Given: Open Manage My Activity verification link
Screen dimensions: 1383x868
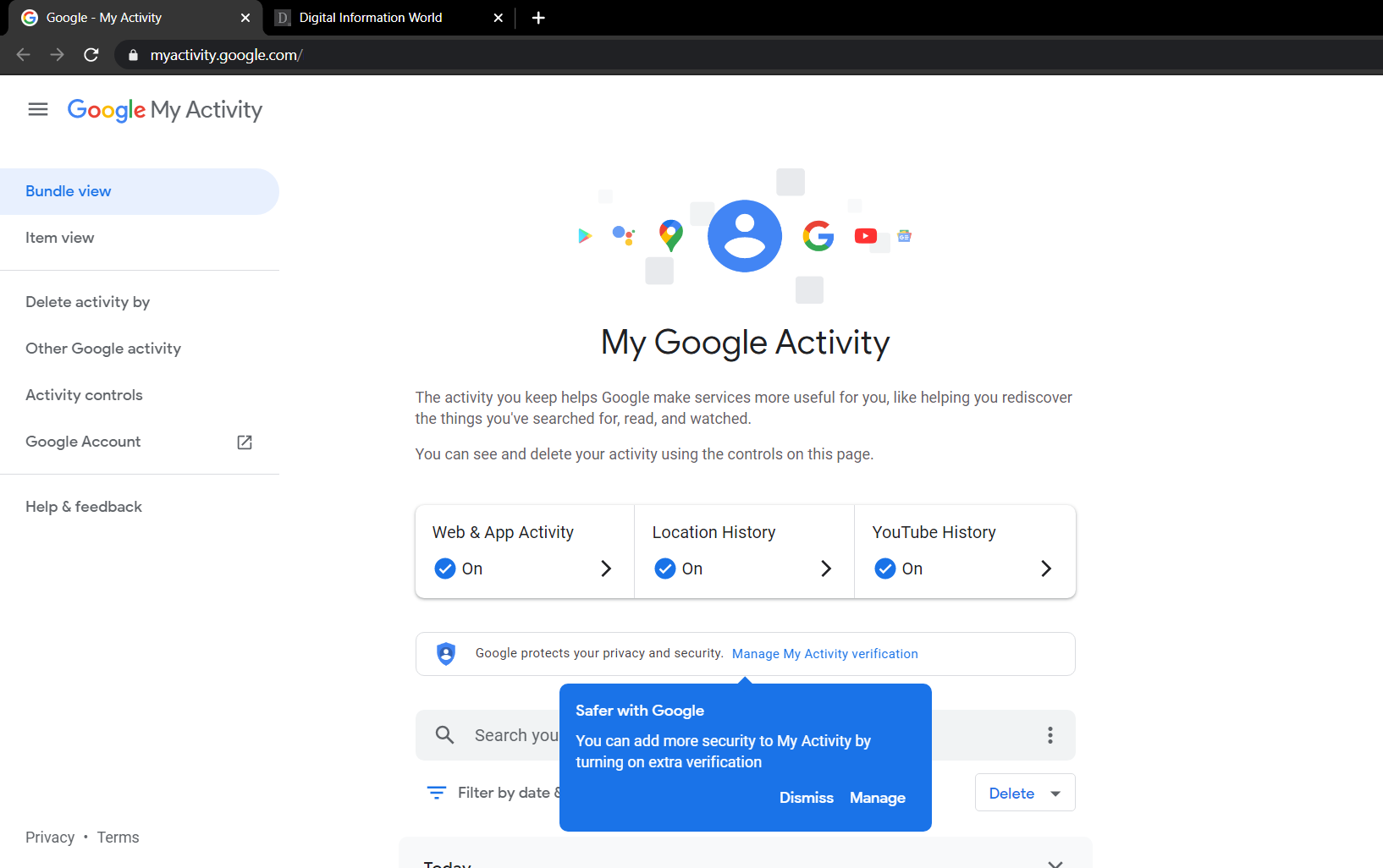Looking at the screenshot, I should 824,653.
